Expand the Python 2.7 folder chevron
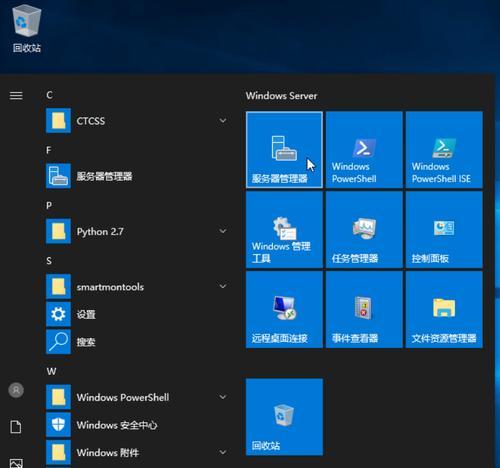 [223, 231]
